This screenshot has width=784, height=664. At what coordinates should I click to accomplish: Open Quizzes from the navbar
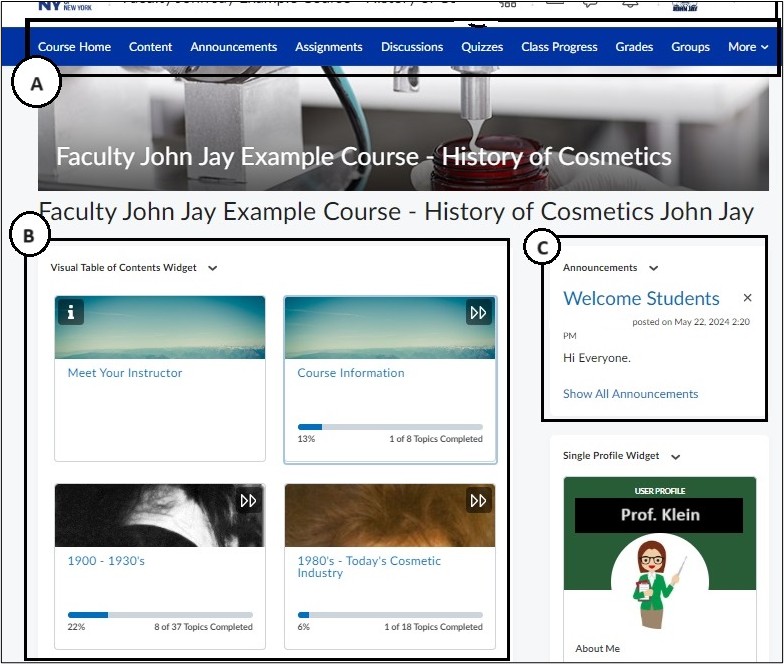[482, 47]
